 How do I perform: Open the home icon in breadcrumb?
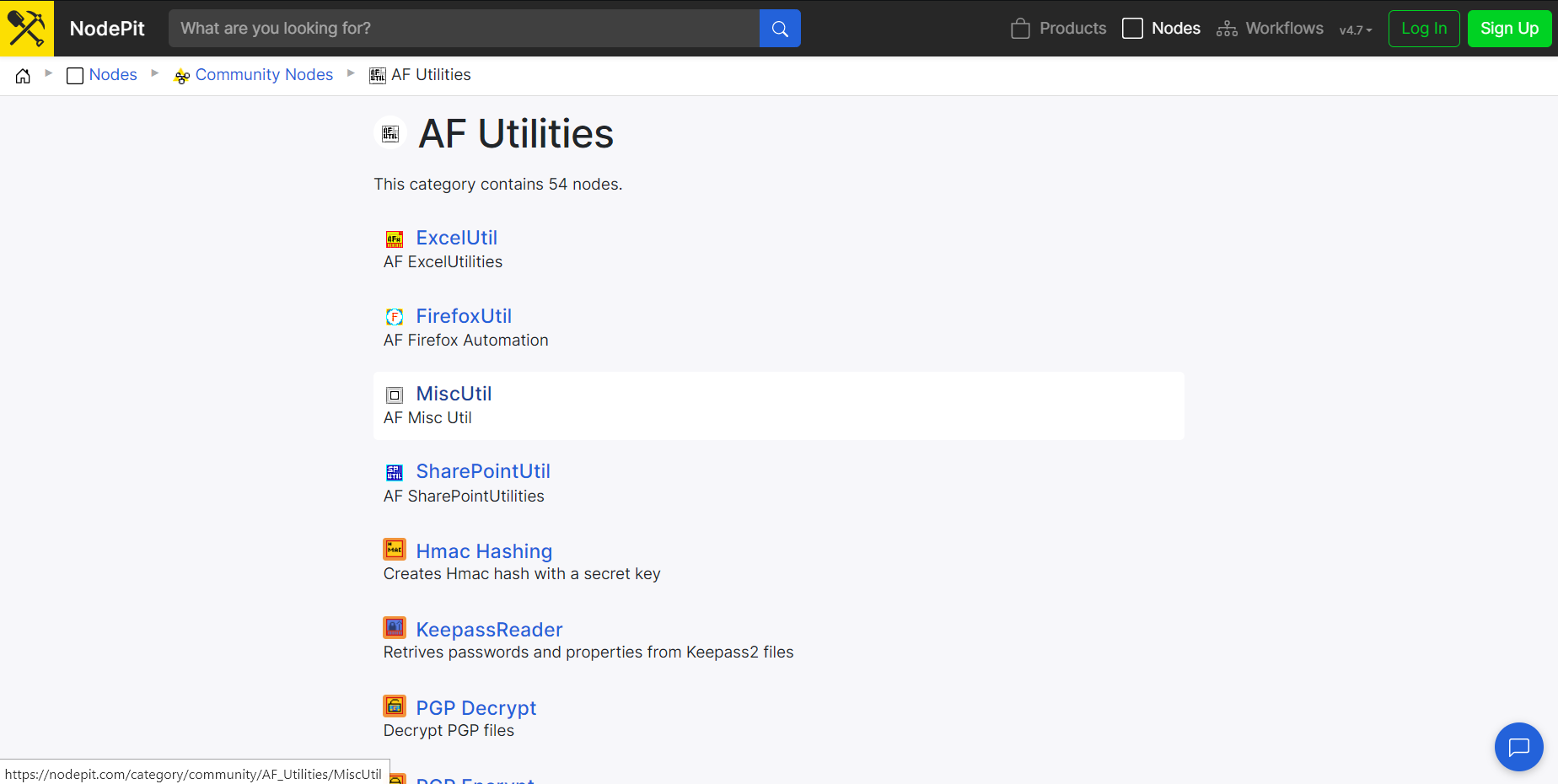pos(23,76)
